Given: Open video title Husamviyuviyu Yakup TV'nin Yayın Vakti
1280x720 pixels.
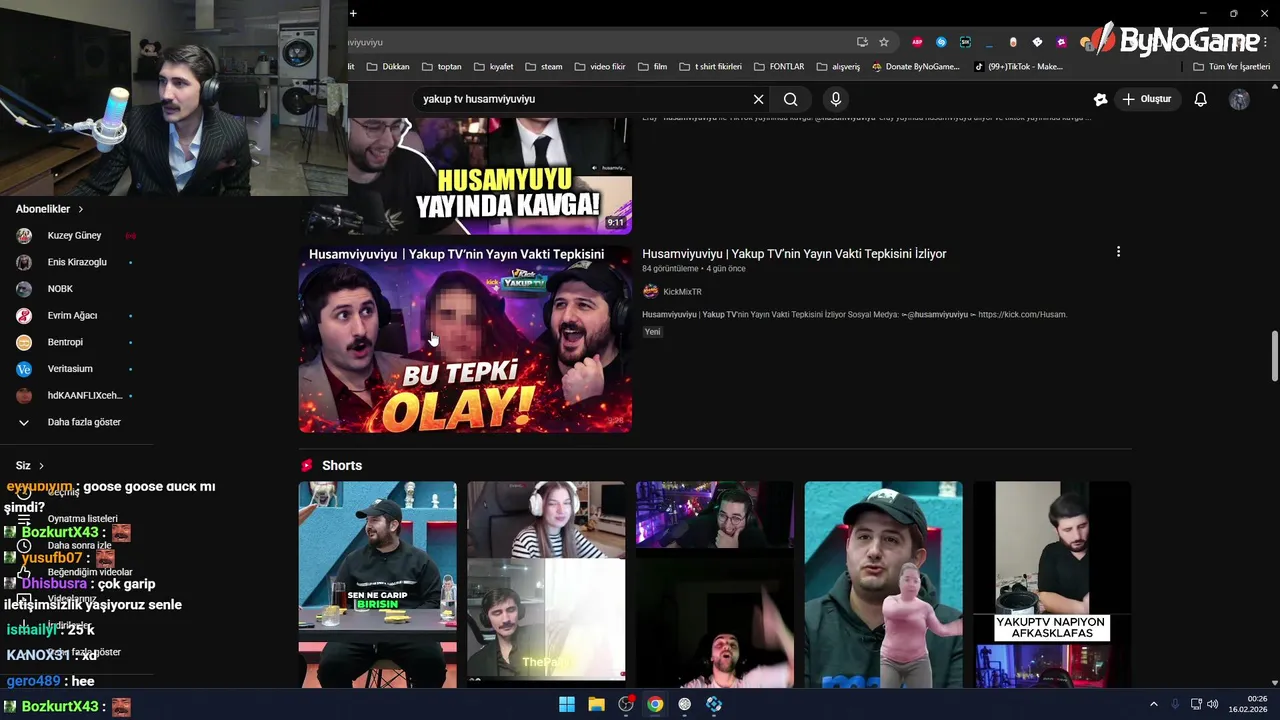Looking at the screenshot, I should 794,254.
